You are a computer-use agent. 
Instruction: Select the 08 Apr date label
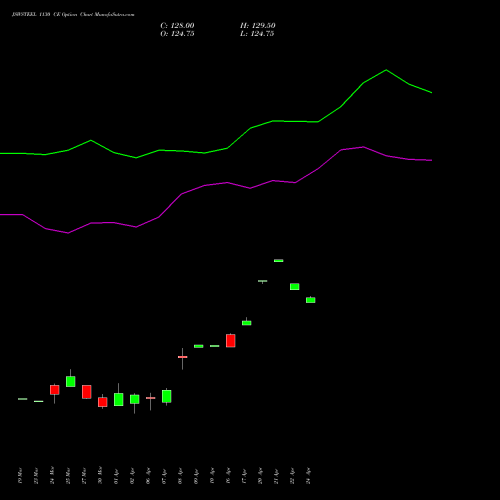point(180,476)
